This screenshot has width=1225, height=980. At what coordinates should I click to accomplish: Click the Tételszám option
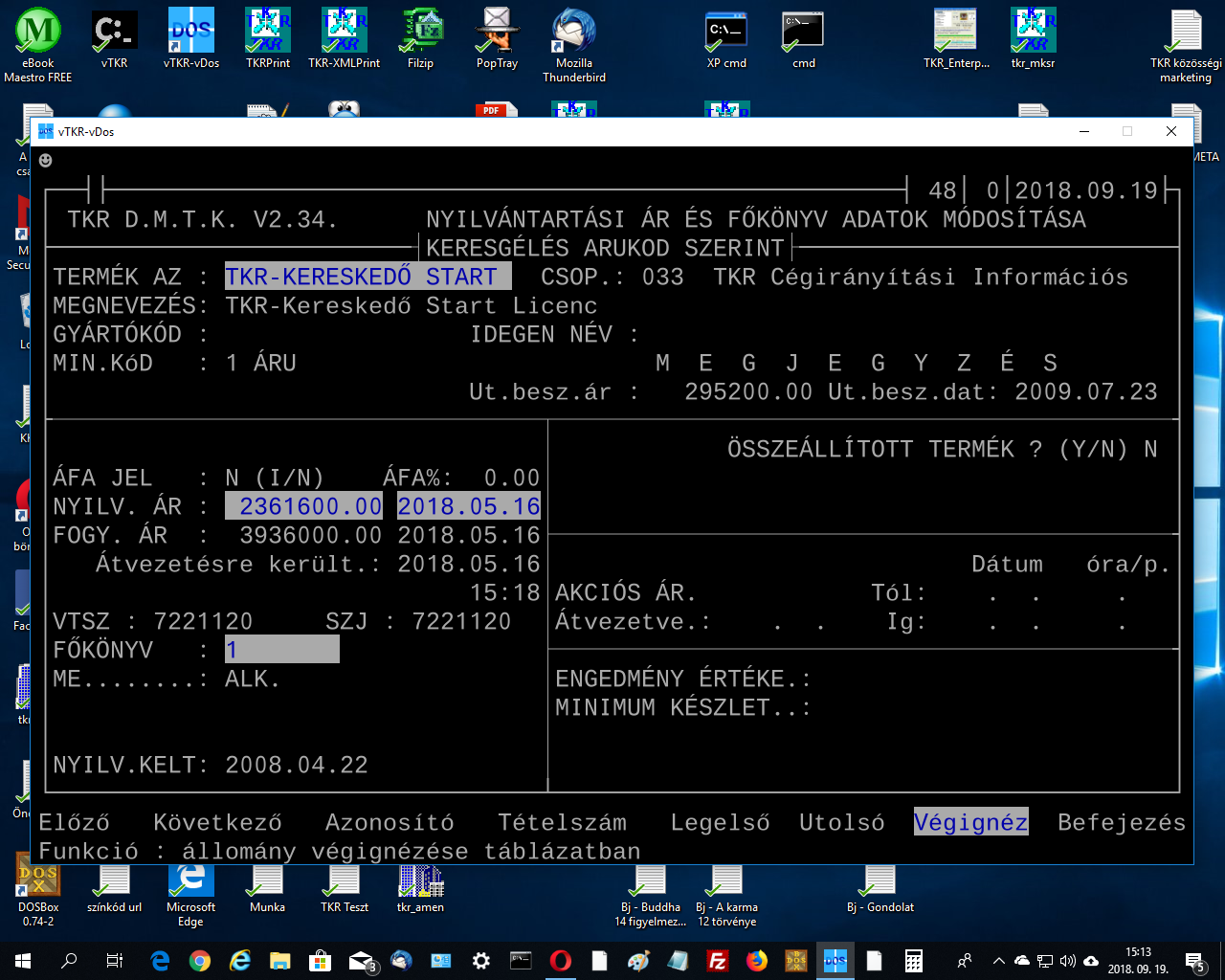[562, 822]
